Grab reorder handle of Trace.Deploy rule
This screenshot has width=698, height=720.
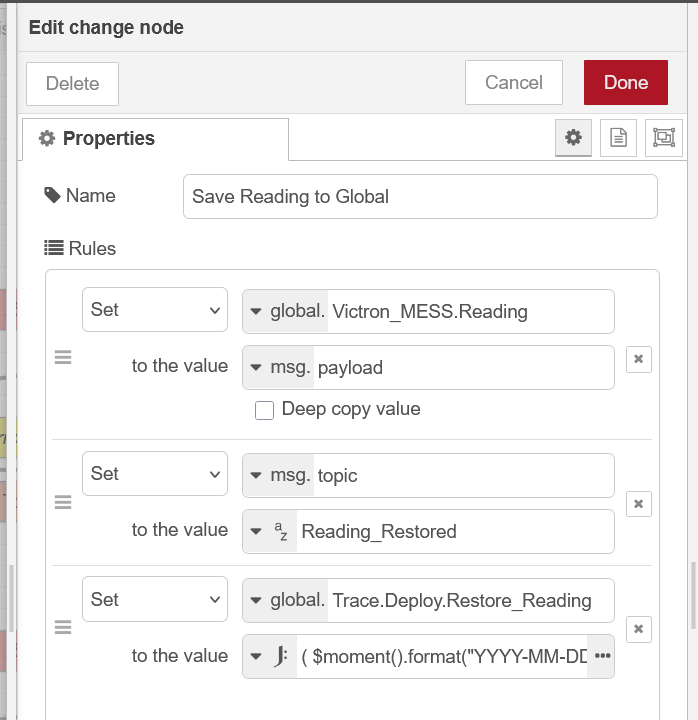pos(63,627)
